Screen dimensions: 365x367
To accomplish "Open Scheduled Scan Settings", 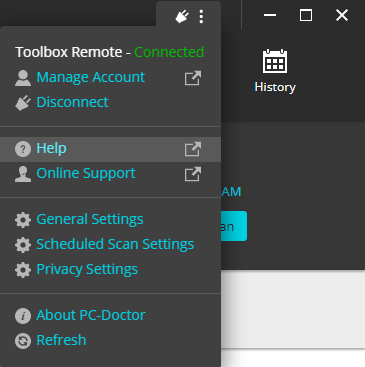I will point(115,245).
